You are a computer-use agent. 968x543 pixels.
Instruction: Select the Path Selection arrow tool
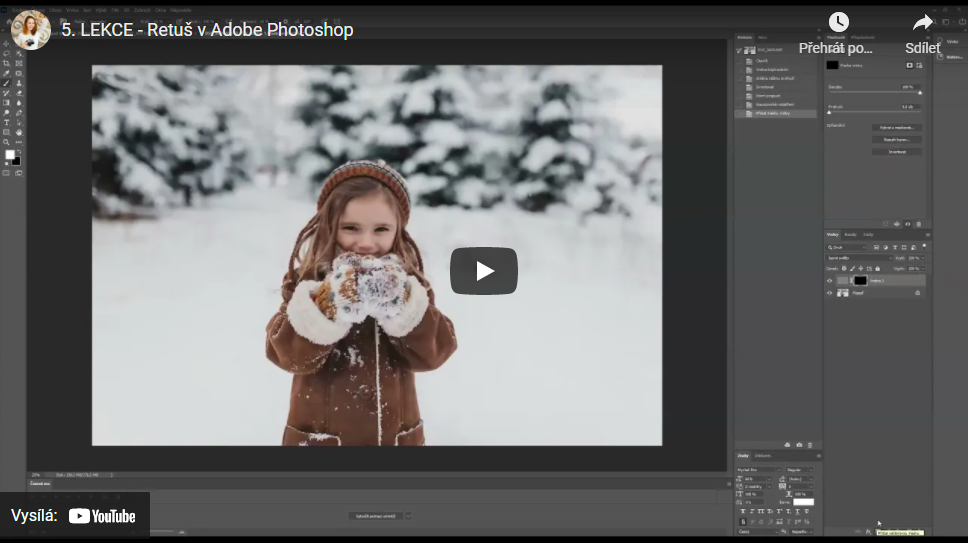[x=19, y=123]
